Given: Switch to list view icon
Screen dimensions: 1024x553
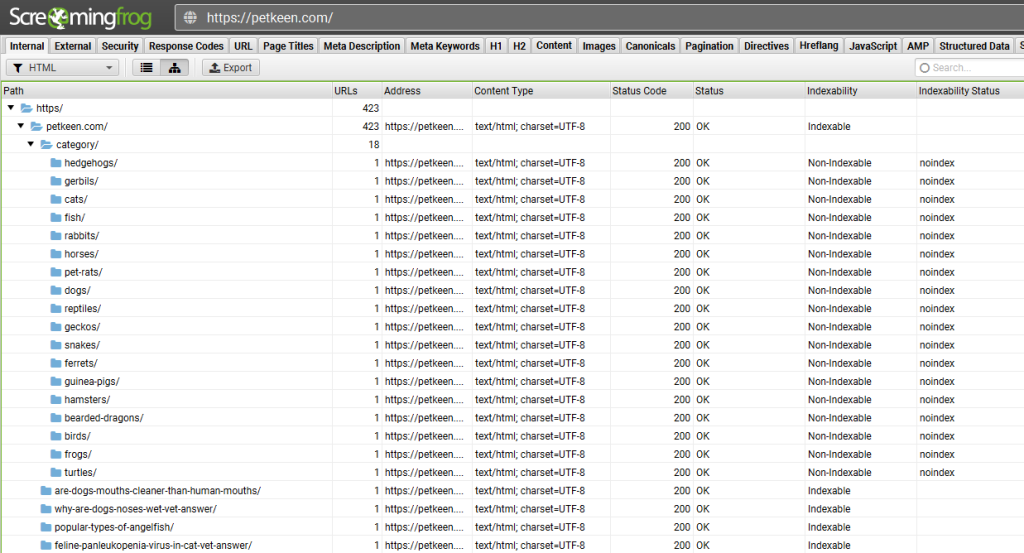Looking at the screenshot, I should coord(146,67).
